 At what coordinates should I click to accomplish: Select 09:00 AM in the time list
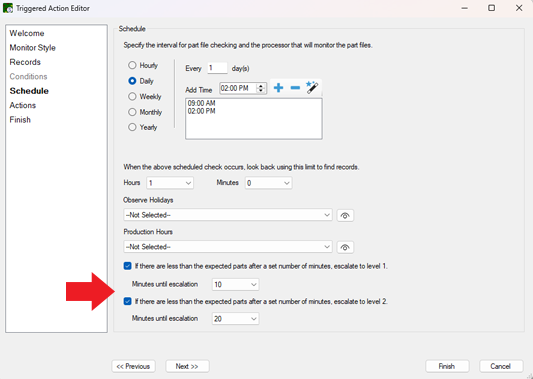coord(202,103)
